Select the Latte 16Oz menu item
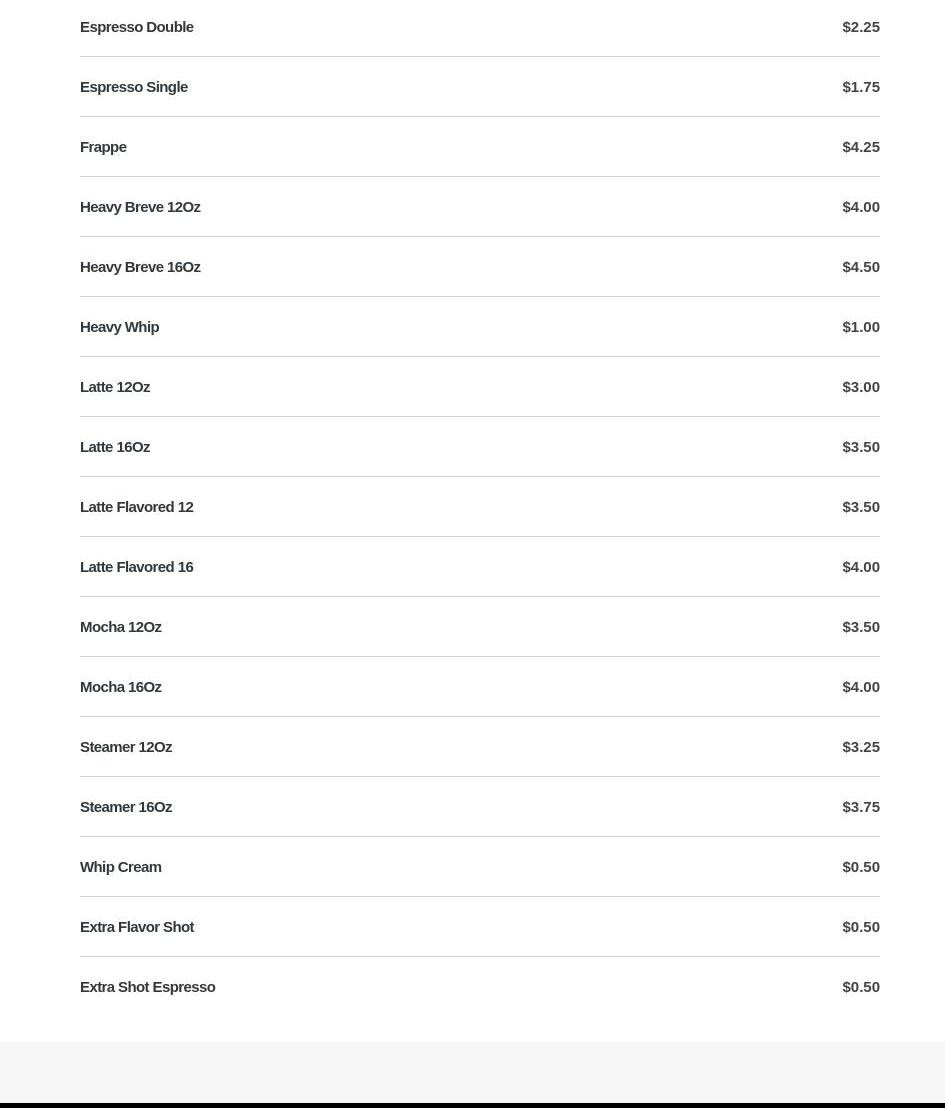This screenshot has height=1108, width=945. (x=115, y=447)
